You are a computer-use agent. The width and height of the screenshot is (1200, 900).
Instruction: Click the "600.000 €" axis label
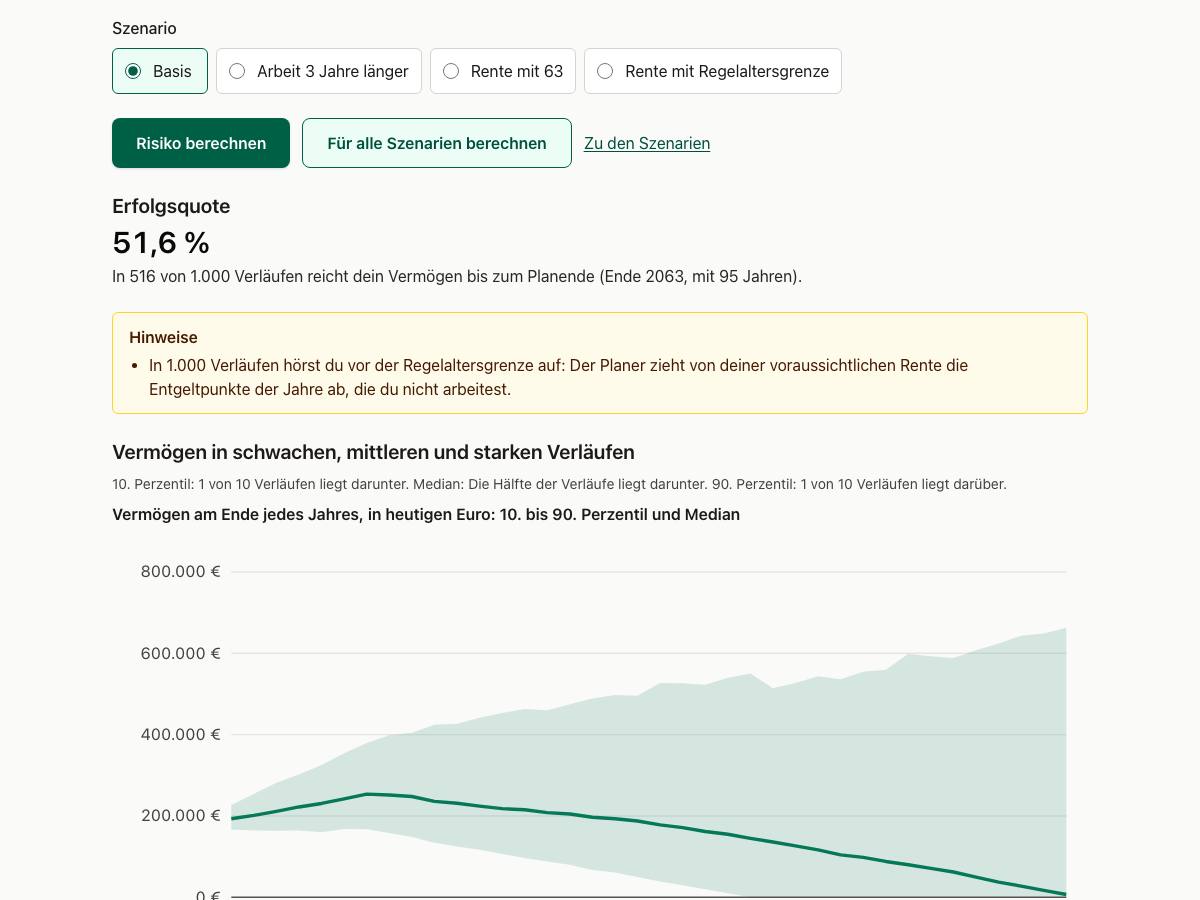click(181, 653)
